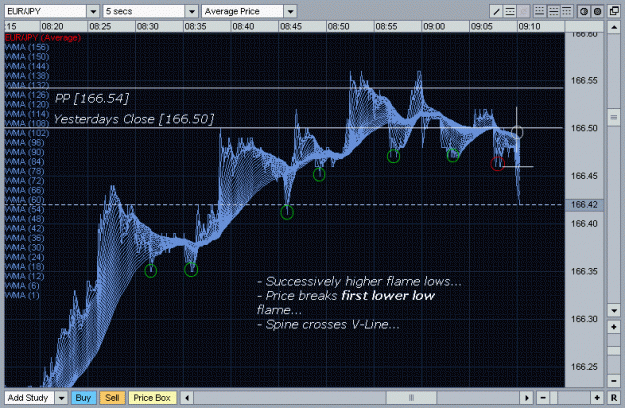This screenshot has height=408, width=625.
Task: Choose grid style with solid bottom line
Action: coord(539,11)
